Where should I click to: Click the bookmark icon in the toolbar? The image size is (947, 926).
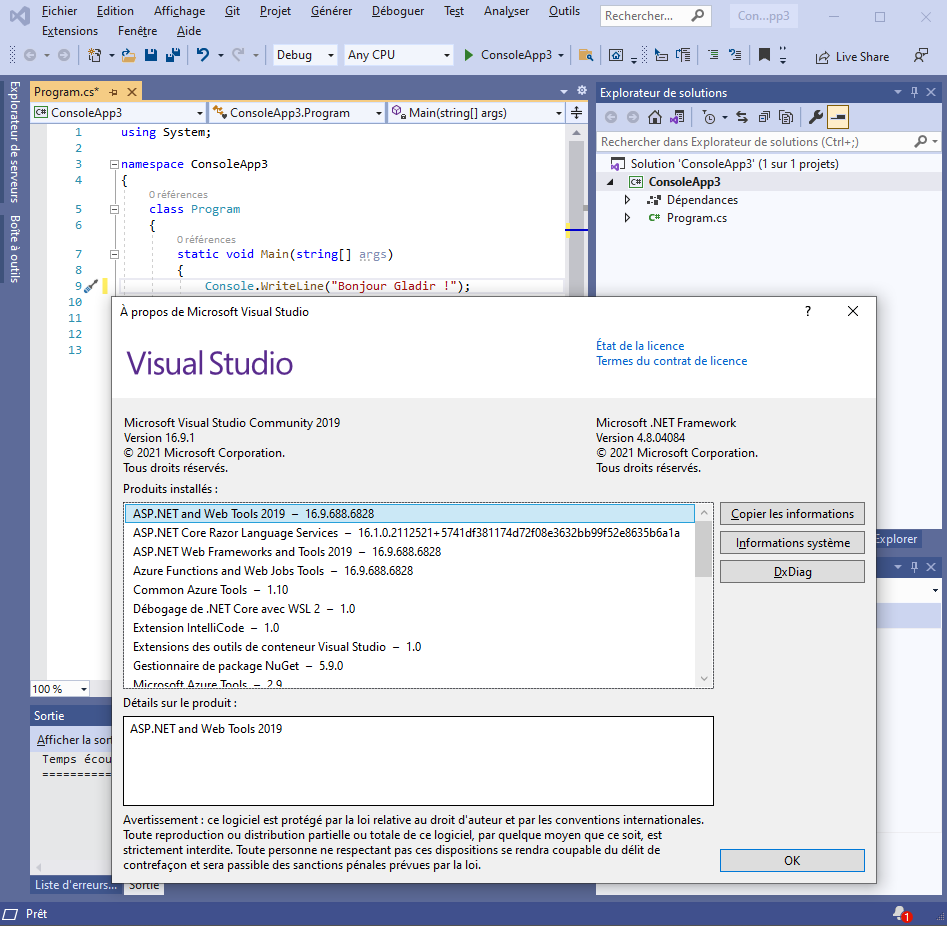pyautogui.click(x=764, y=55)
